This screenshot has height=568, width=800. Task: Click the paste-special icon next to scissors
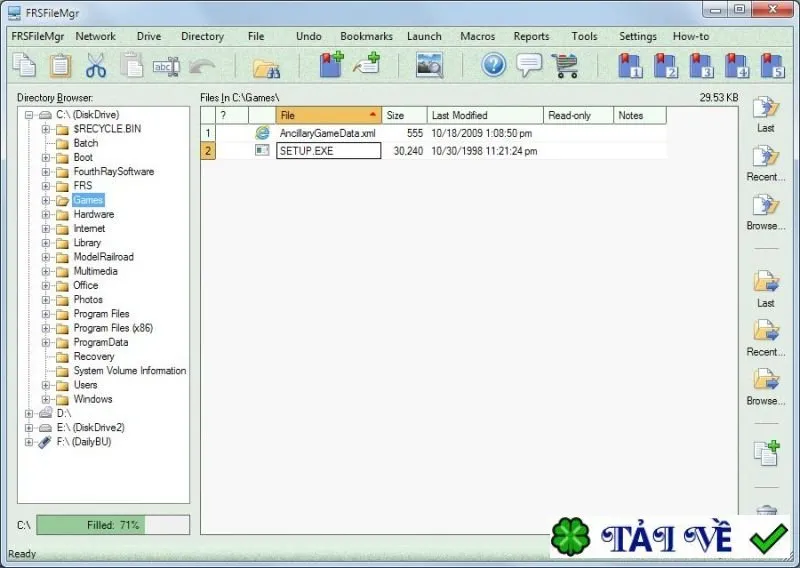point(132,65)
